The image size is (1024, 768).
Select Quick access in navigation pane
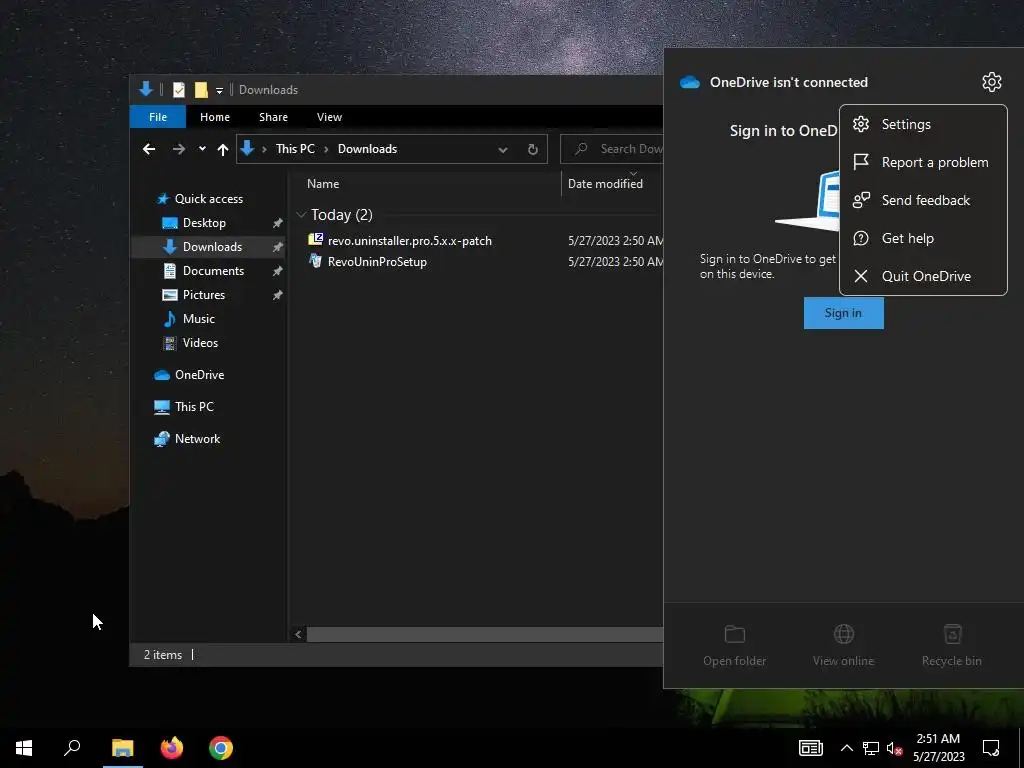pos(208,199)
